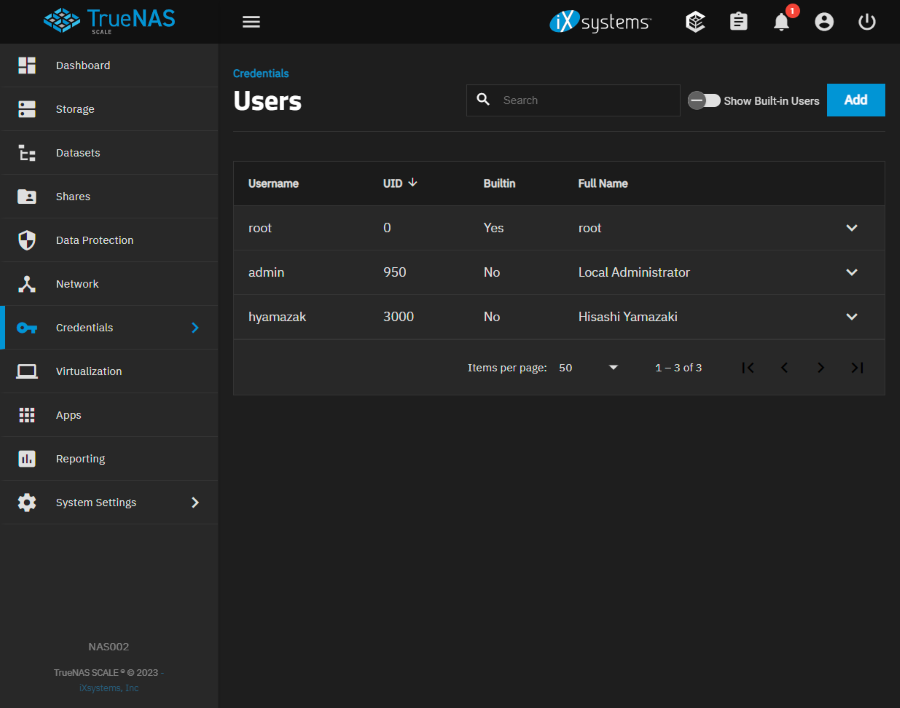Open the Jobs clipboard icon
This screenshot has height=708, width=900.
(x=738, y=22)
